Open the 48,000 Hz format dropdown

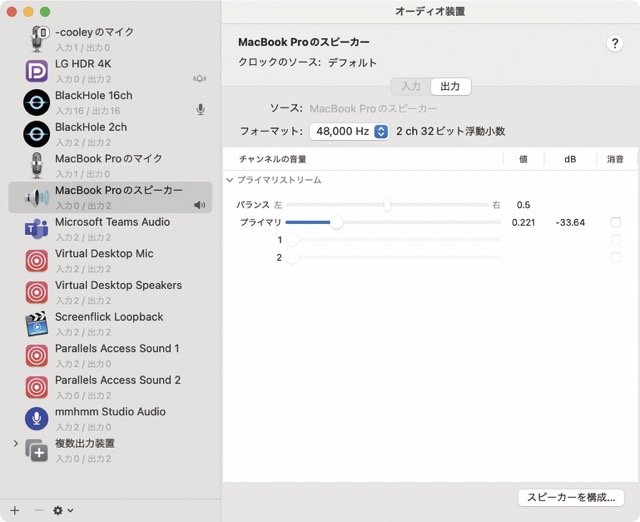coord(349,131)
